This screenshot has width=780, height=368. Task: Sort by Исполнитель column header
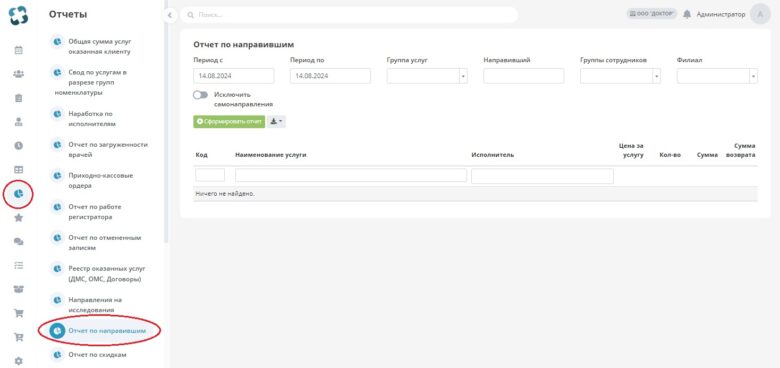492,155
